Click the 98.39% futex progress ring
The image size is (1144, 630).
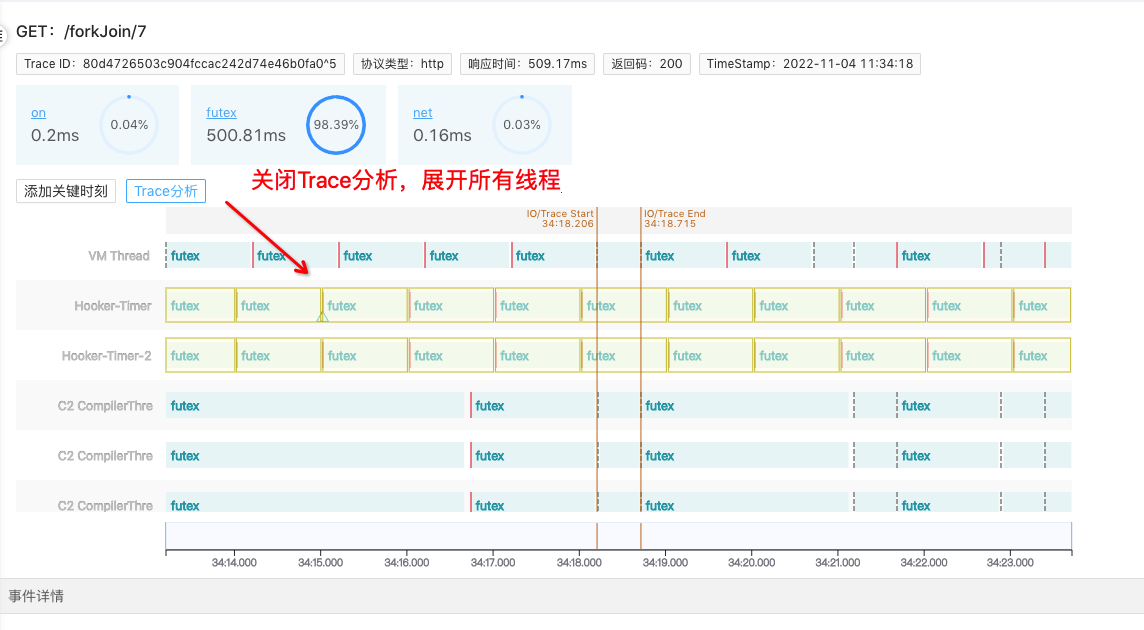335,126
